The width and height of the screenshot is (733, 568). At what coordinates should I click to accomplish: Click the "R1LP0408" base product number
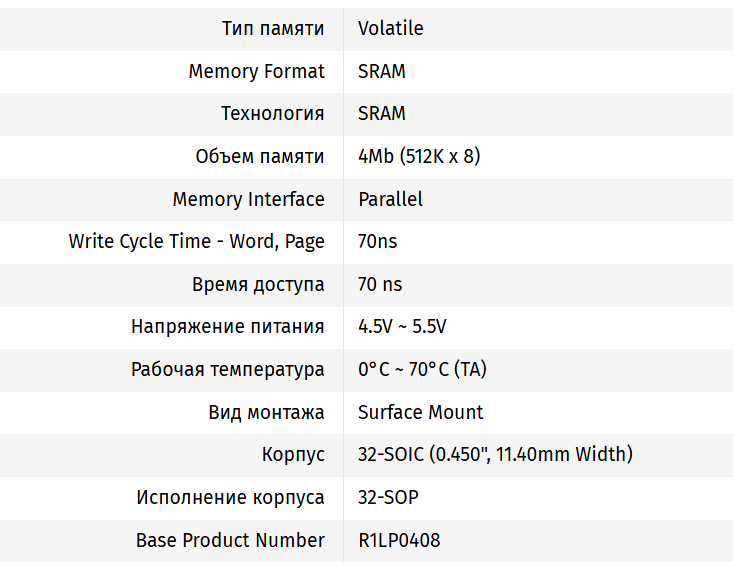point(399,540)
